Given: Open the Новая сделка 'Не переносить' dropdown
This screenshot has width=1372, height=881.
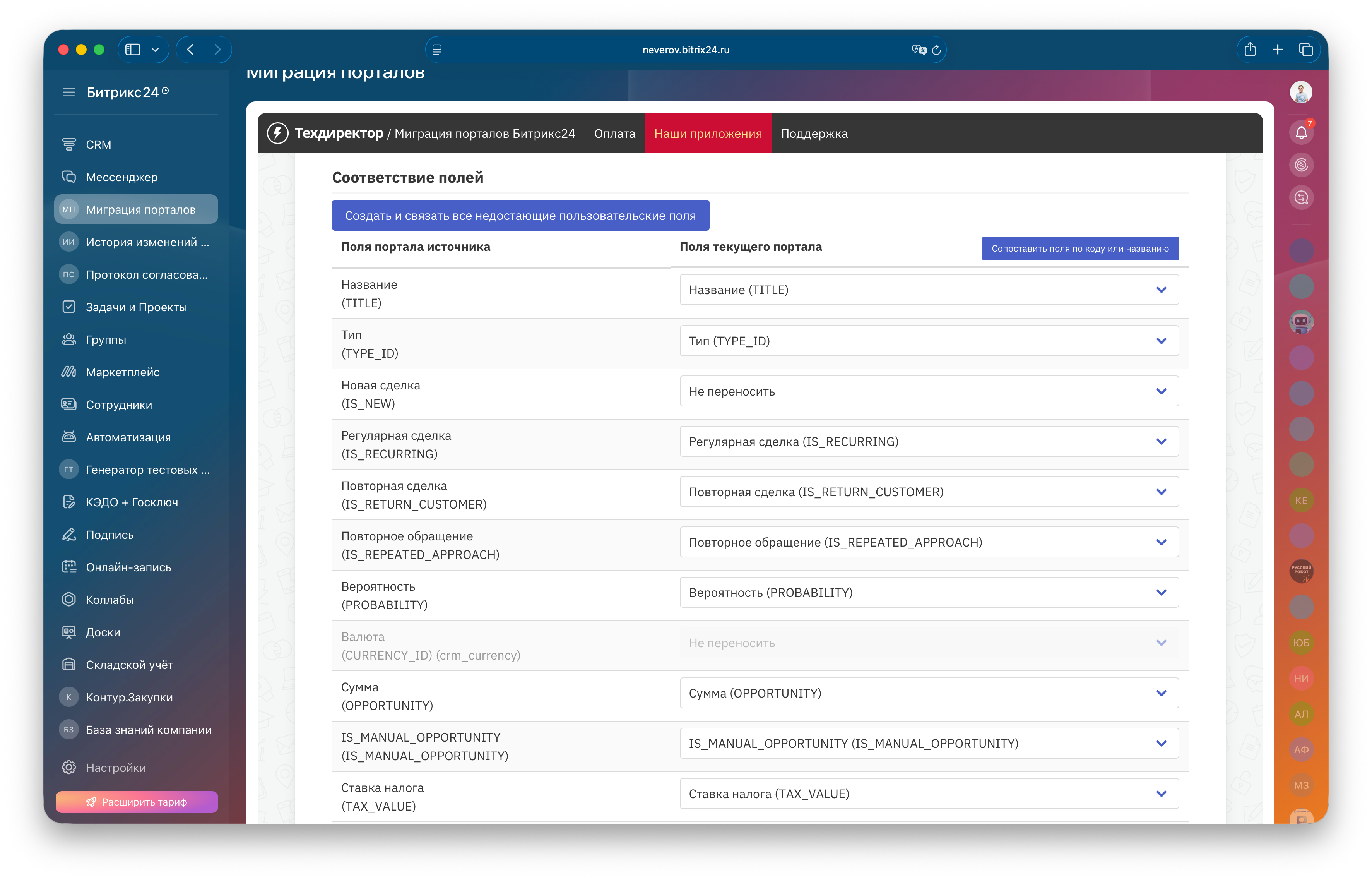Looking at the screenshot, I should [x=928, y=391].
